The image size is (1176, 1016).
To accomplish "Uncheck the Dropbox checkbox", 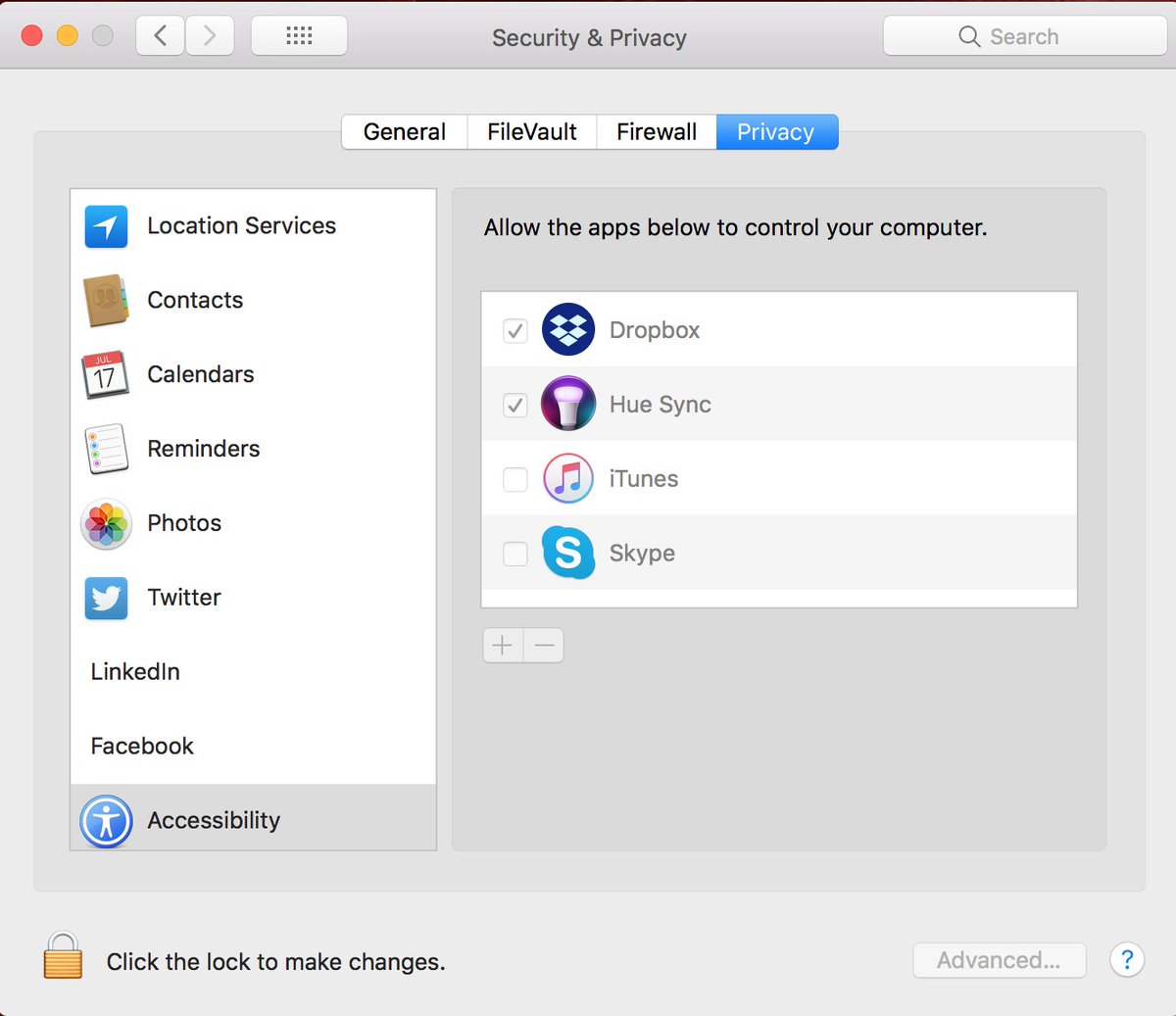I will pyautogui.click(x=515, y=331).
